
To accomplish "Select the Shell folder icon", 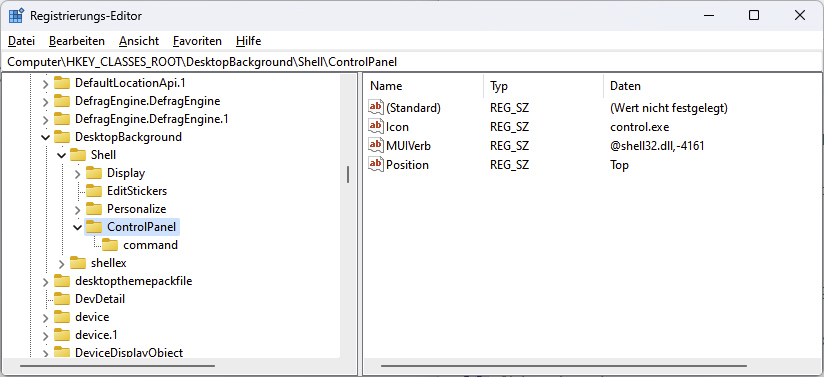I will click(78, 155).
